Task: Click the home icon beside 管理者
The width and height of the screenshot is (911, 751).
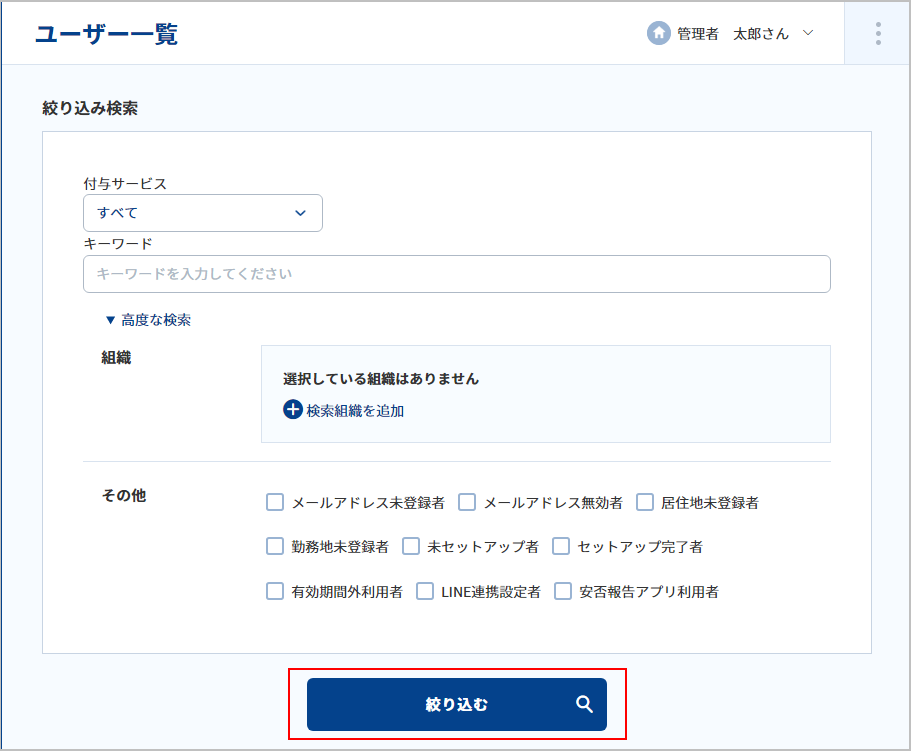Action: click(x=658, y=33)
